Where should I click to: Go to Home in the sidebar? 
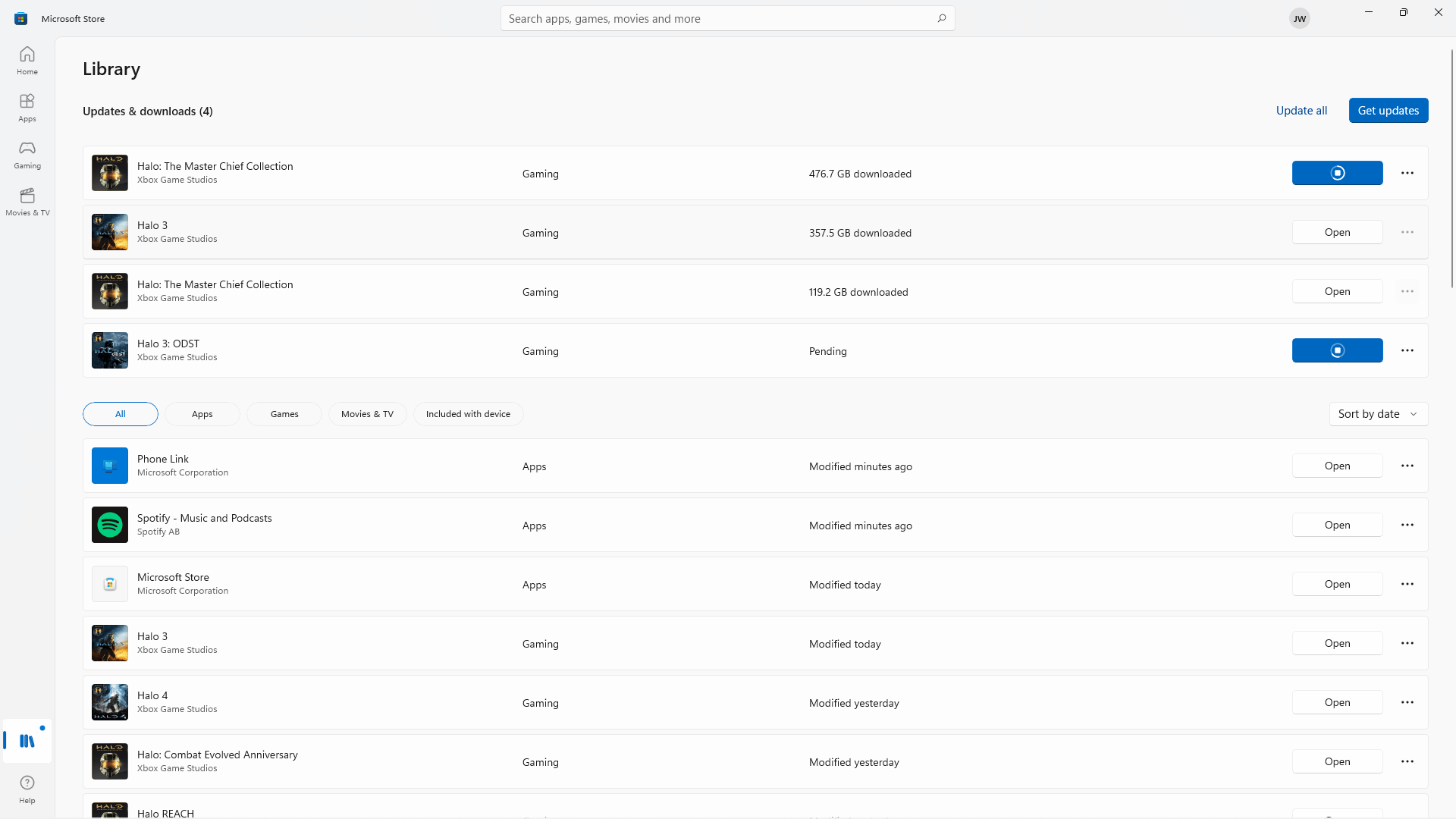pyautogui.click(x=27, y=61)
